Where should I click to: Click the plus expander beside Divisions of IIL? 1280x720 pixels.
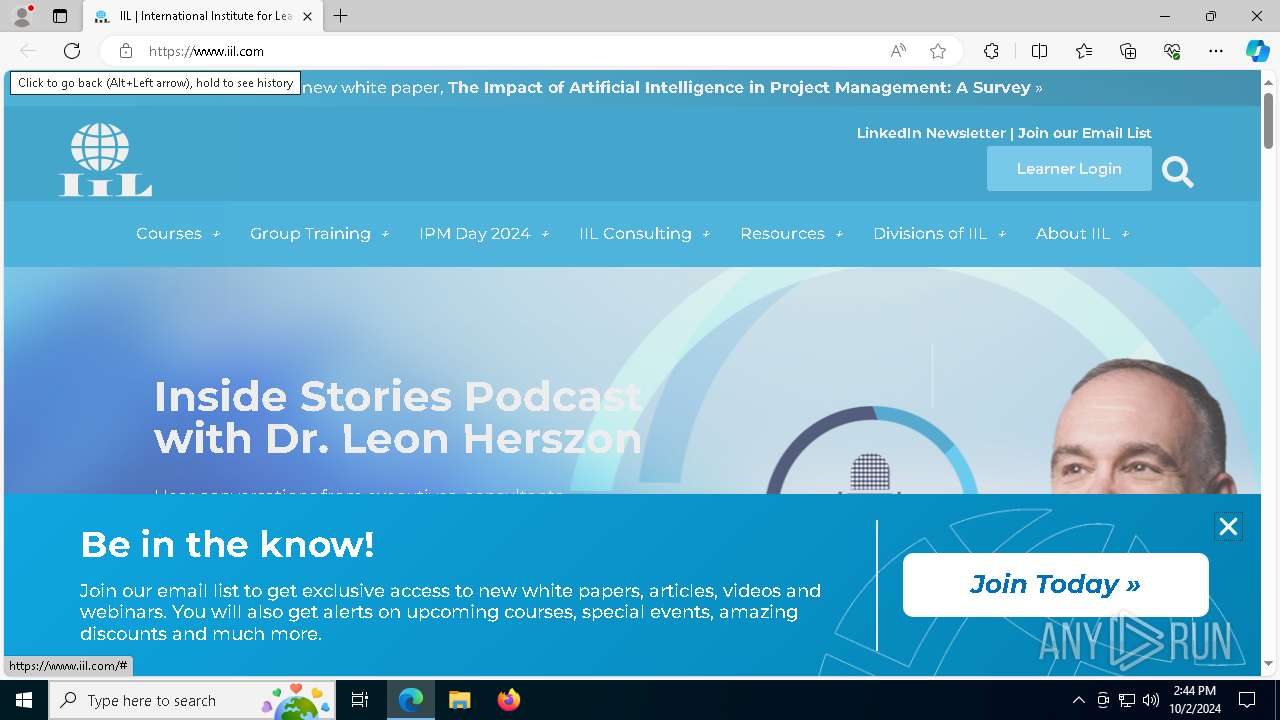1001,234
